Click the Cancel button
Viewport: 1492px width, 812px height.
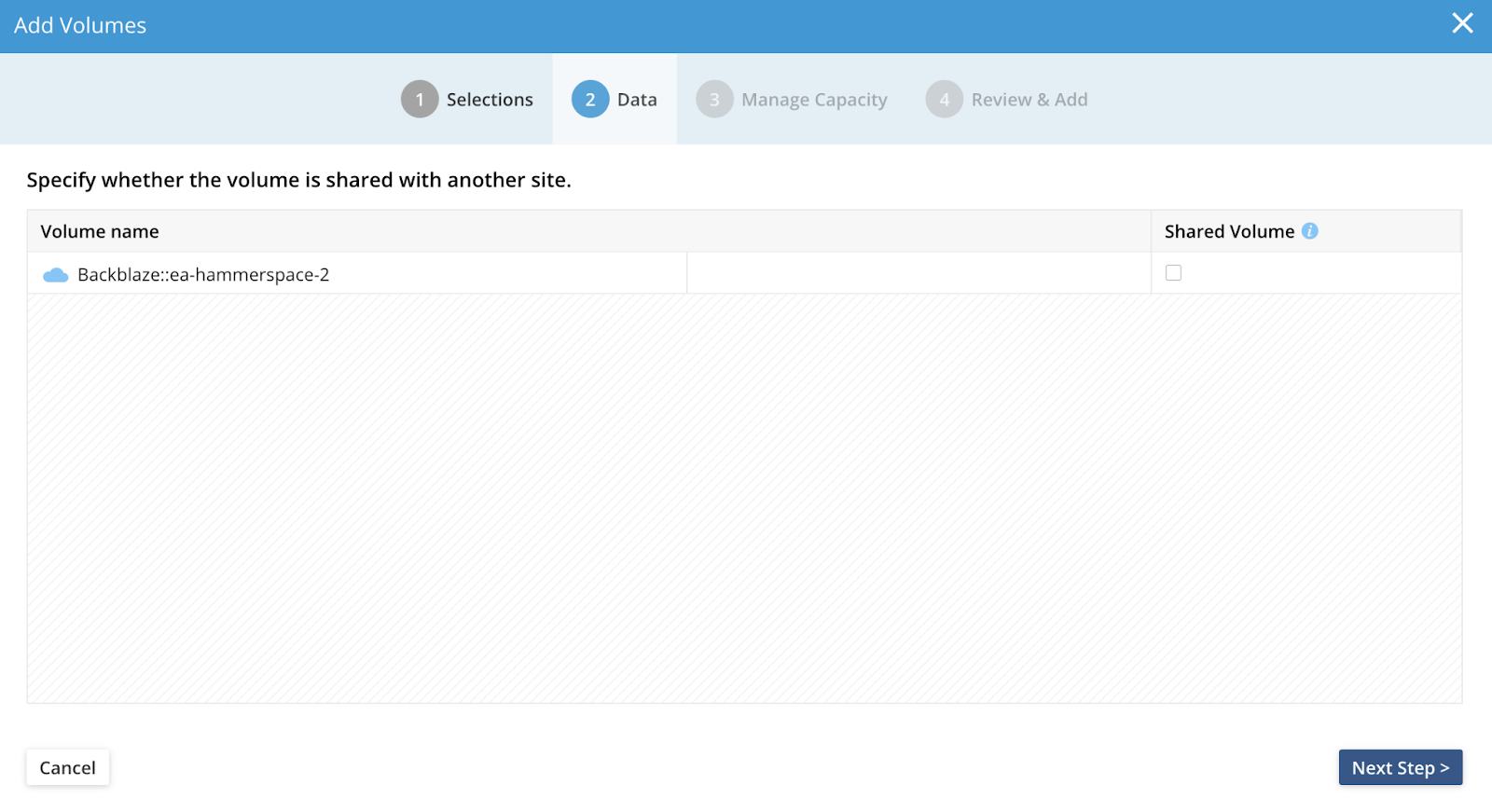(68, 767)
